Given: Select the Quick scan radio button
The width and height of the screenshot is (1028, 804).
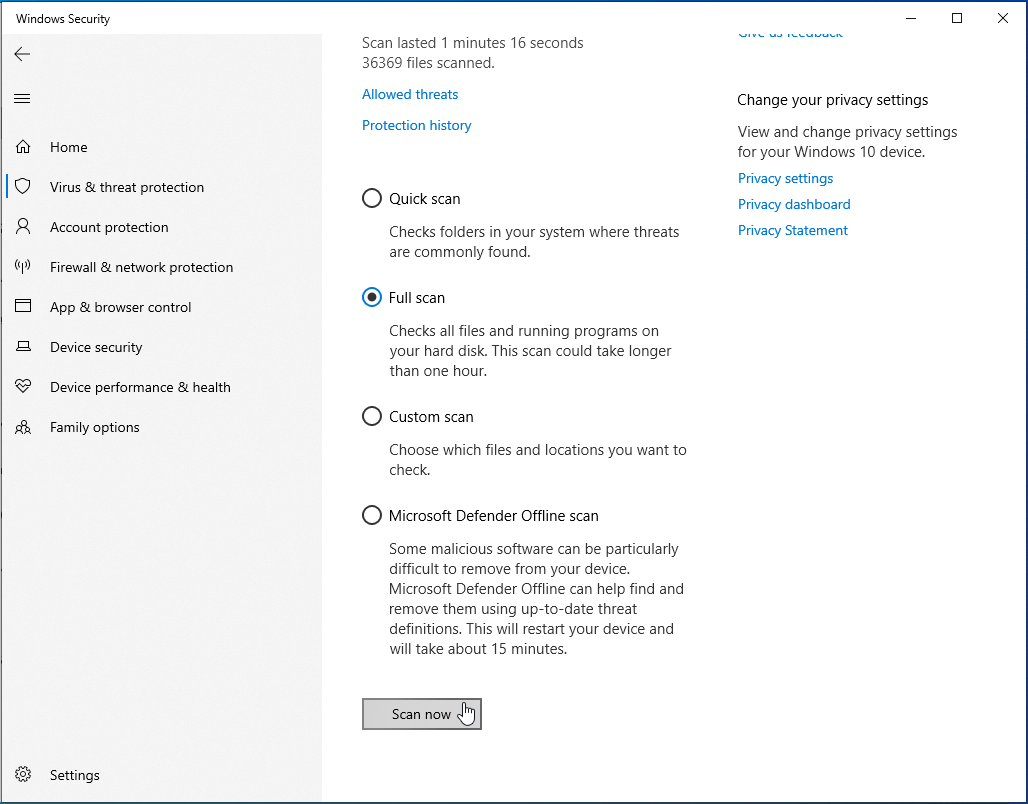Looking at the screenshot, I should [x=372, y=198].
